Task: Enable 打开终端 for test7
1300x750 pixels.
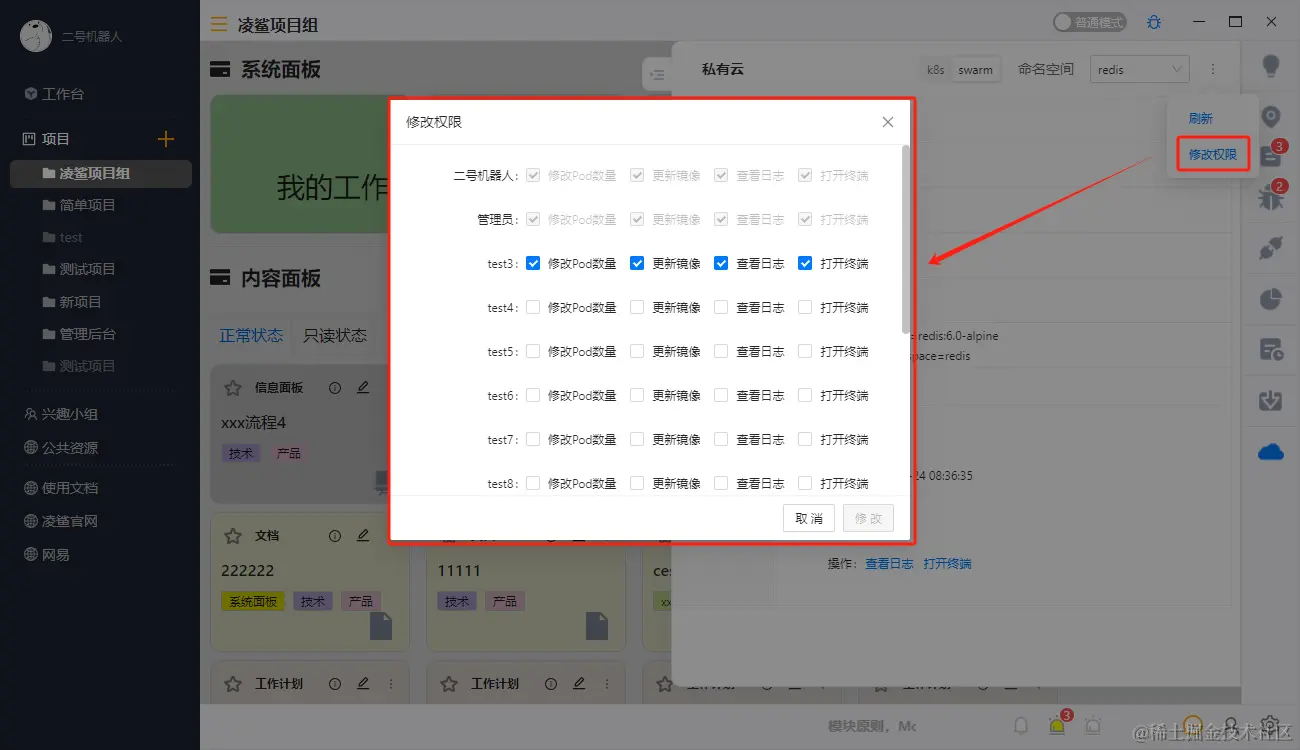Action: pyautogui.click(x=805, y=439)
